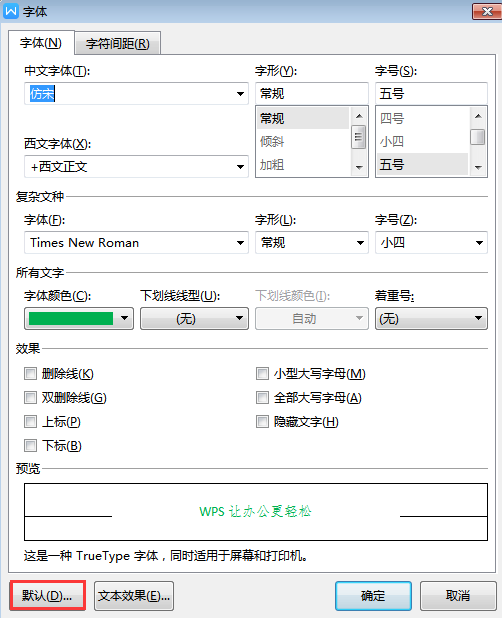Expand the 中文字体 dropdown arrow

(240, 94)
